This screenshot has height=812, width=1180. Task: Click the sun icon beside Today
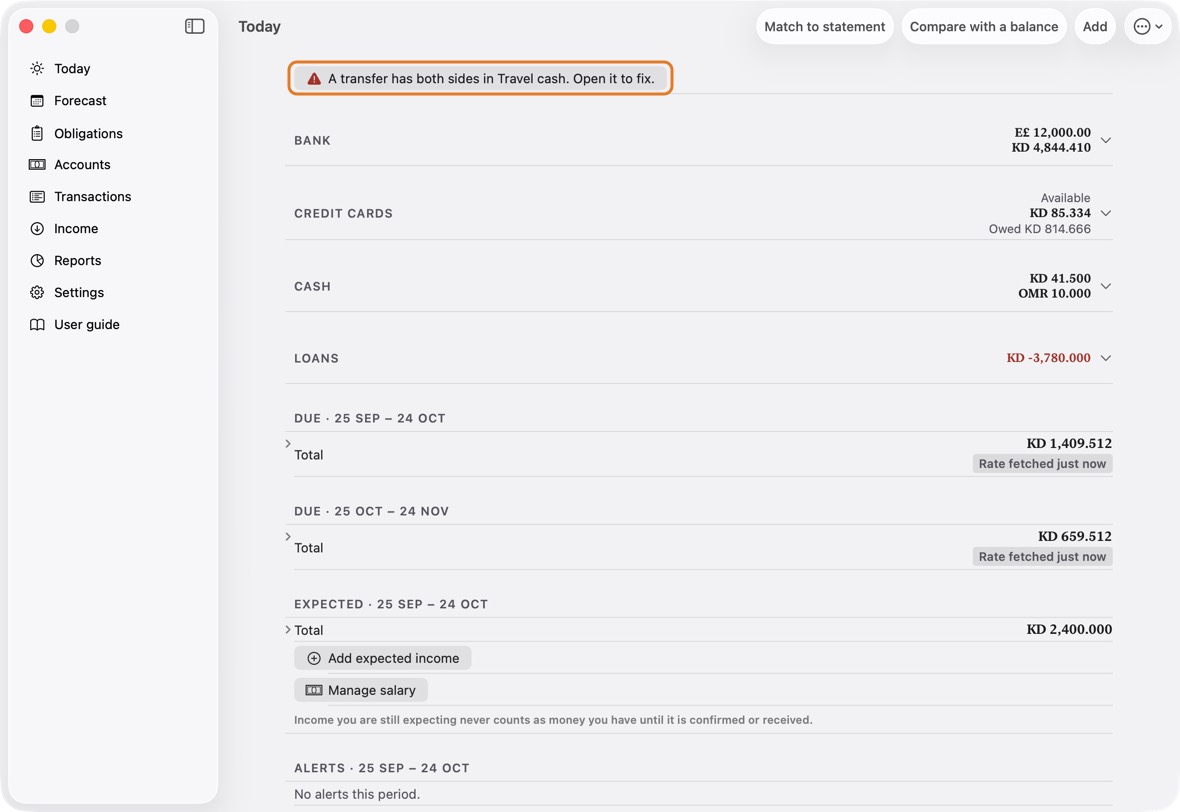37,68
